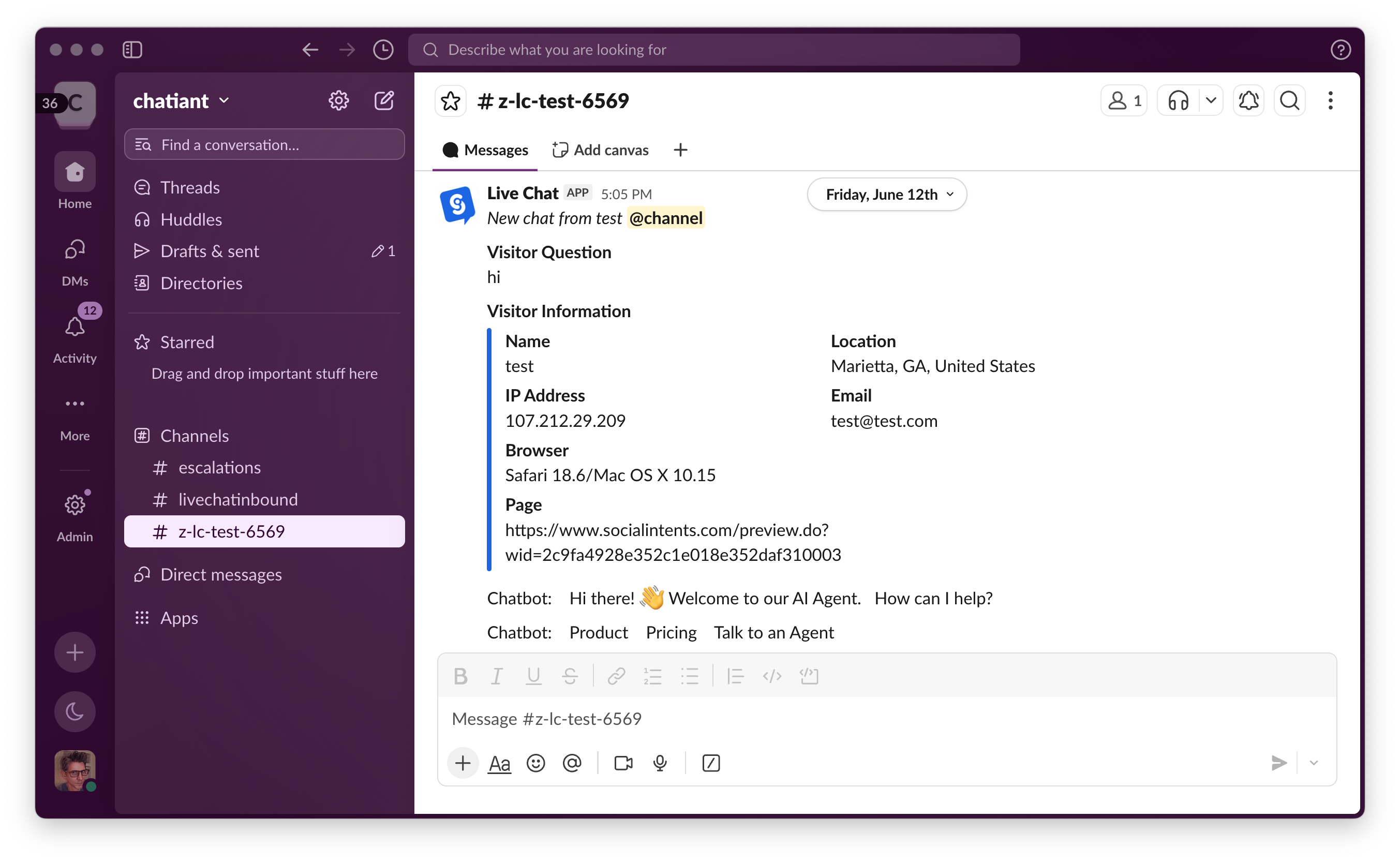The image size is (1400, 862).
Task: Switch workspace via C tile
Action: pyautogui.click(x=75, y=103)
